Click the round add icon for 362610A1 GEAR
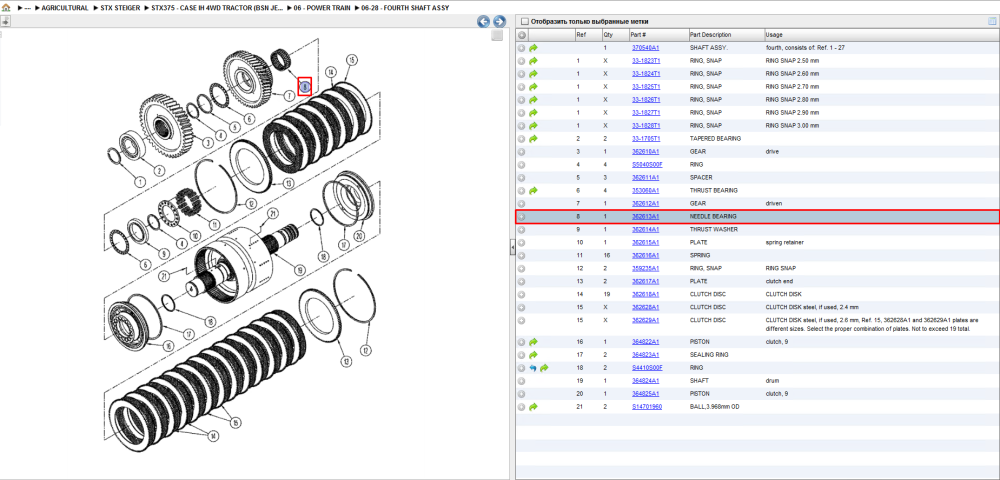 [522, 152]
